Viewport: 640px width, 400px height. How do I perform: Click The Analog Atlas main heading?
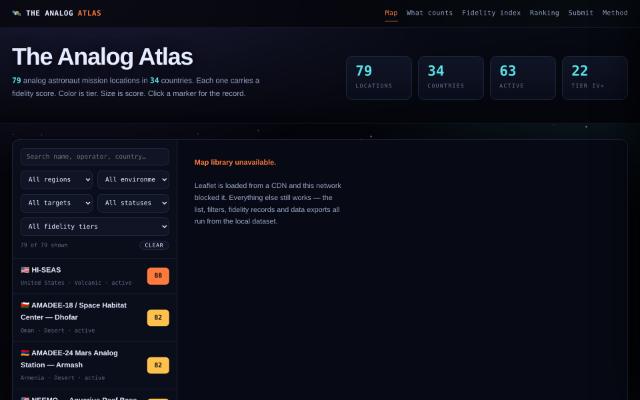point(102,57)
